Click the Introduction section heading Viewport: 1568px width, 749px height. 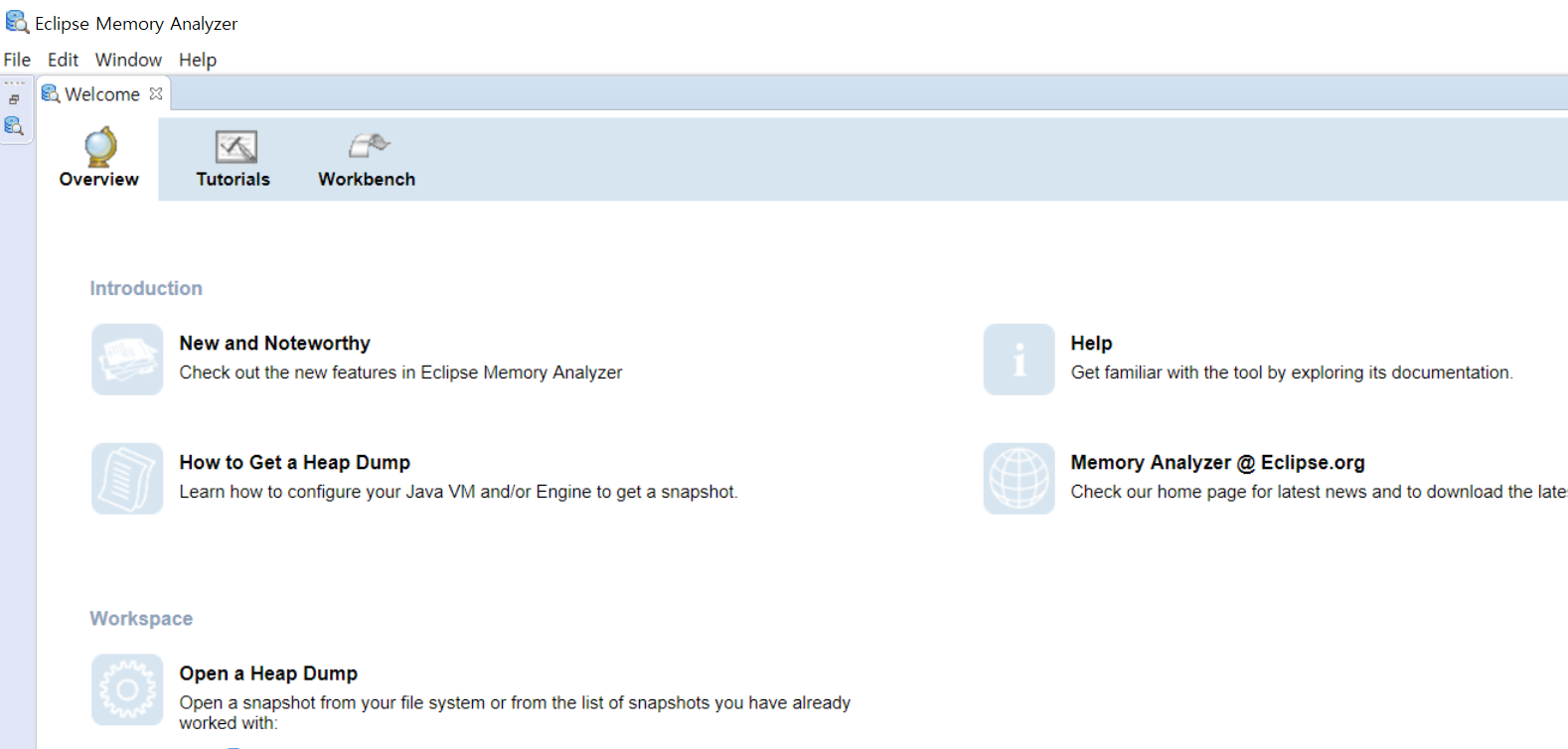[146, 288]
